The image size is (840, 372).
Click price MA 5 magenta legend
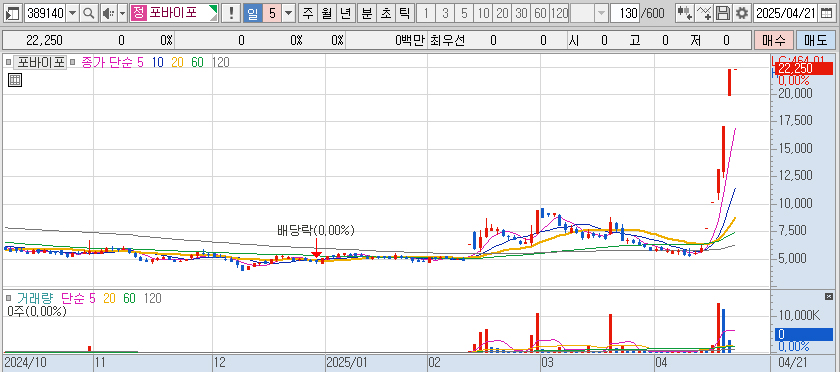tap(140, 62)
